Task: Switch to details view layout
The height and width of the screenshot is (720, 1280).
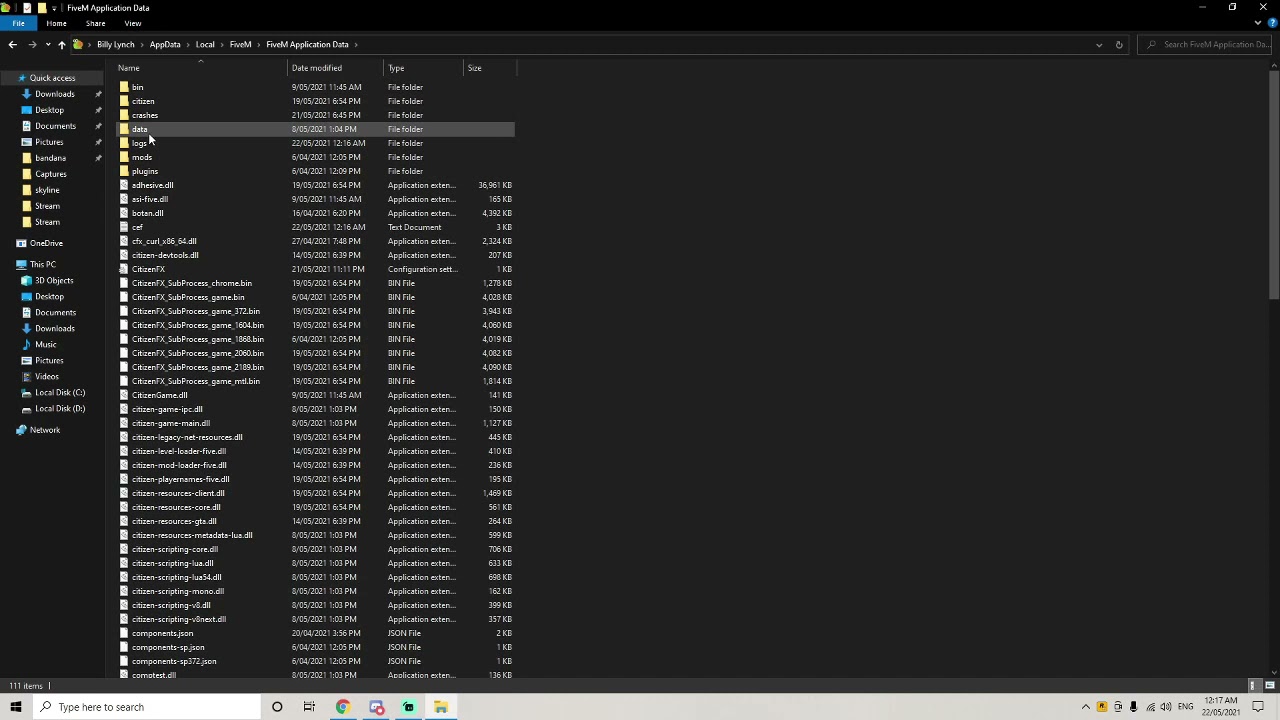Action: 1253,686
